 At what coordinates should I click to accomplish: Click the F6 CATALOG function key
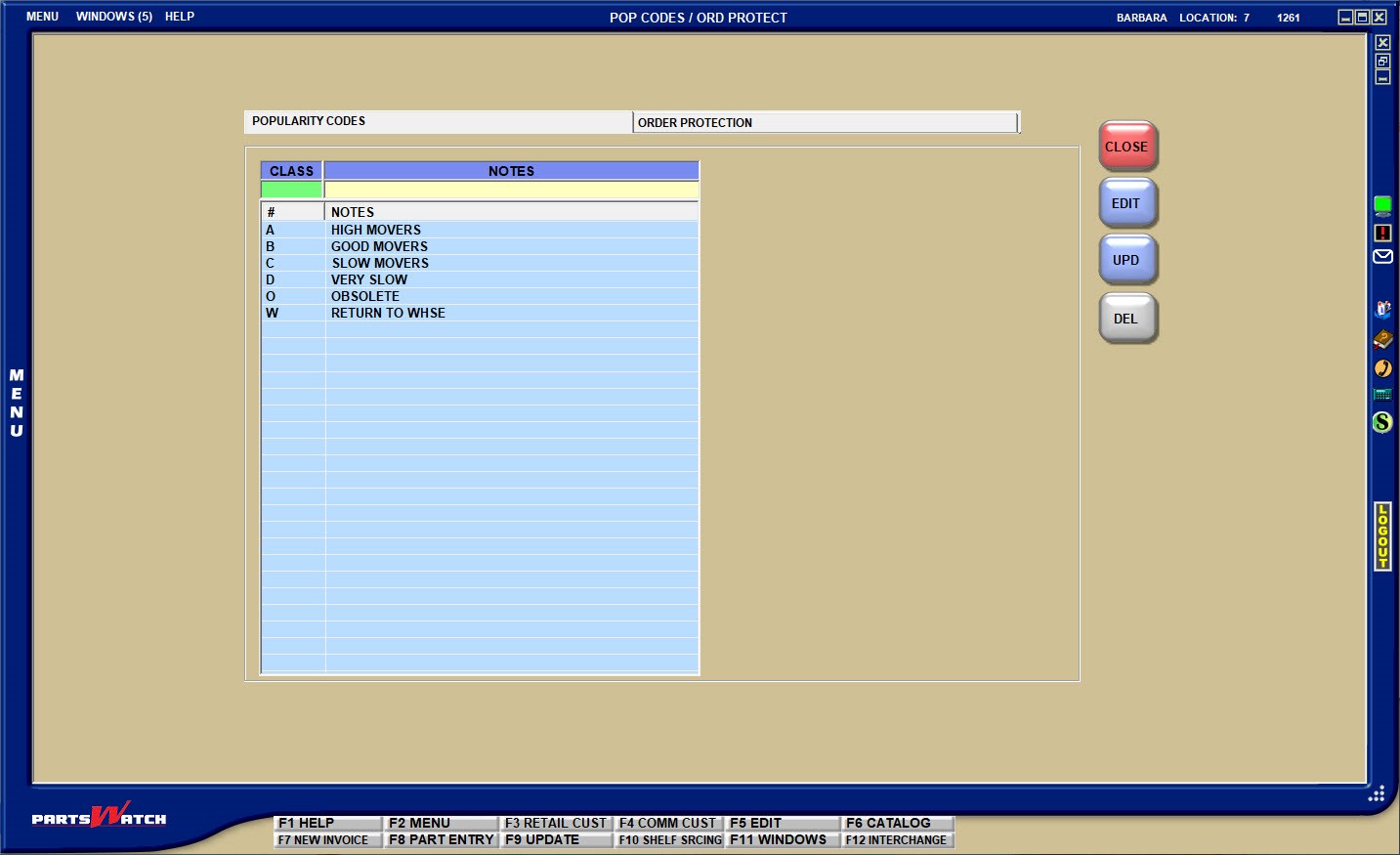click(x=897, y=823)
